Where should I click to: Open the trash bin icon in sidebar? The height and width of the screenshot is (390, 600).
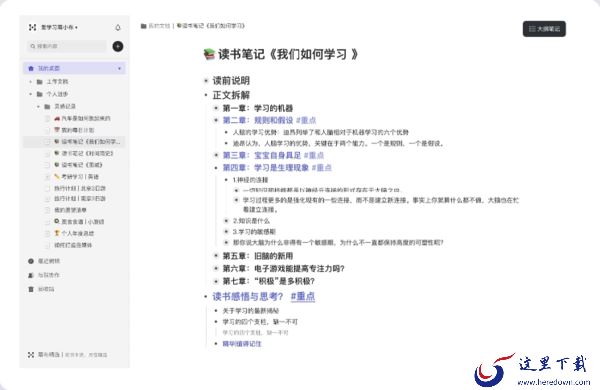click(x=31, y=289)
